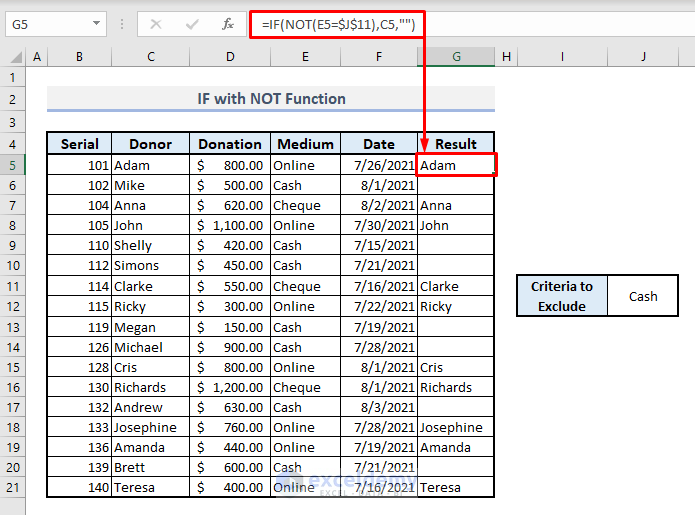Click the 'Serial' header cell
695x515 pixels.
[79, 144]
